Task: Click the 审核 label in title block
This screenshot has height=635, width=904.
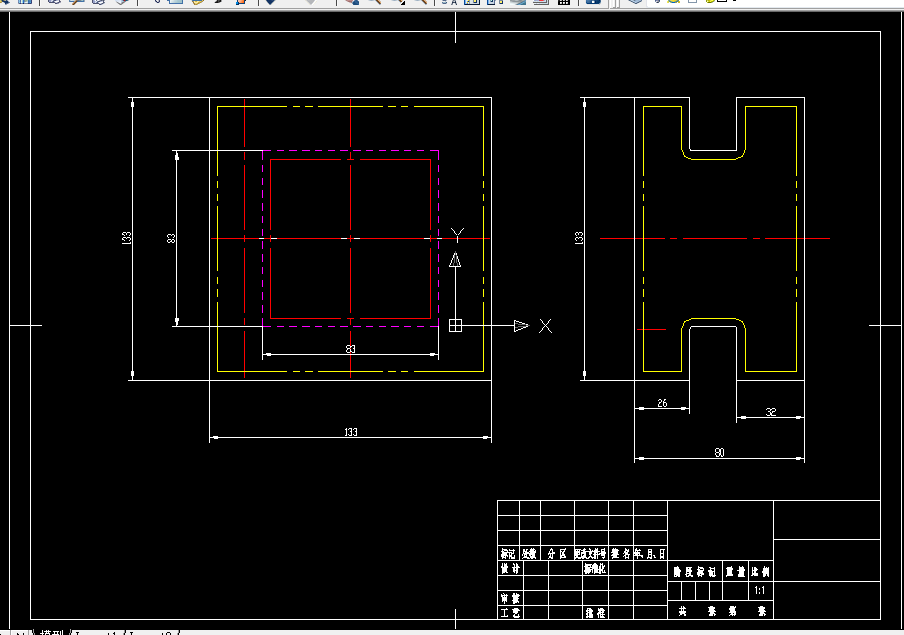Action: point(510,598)
